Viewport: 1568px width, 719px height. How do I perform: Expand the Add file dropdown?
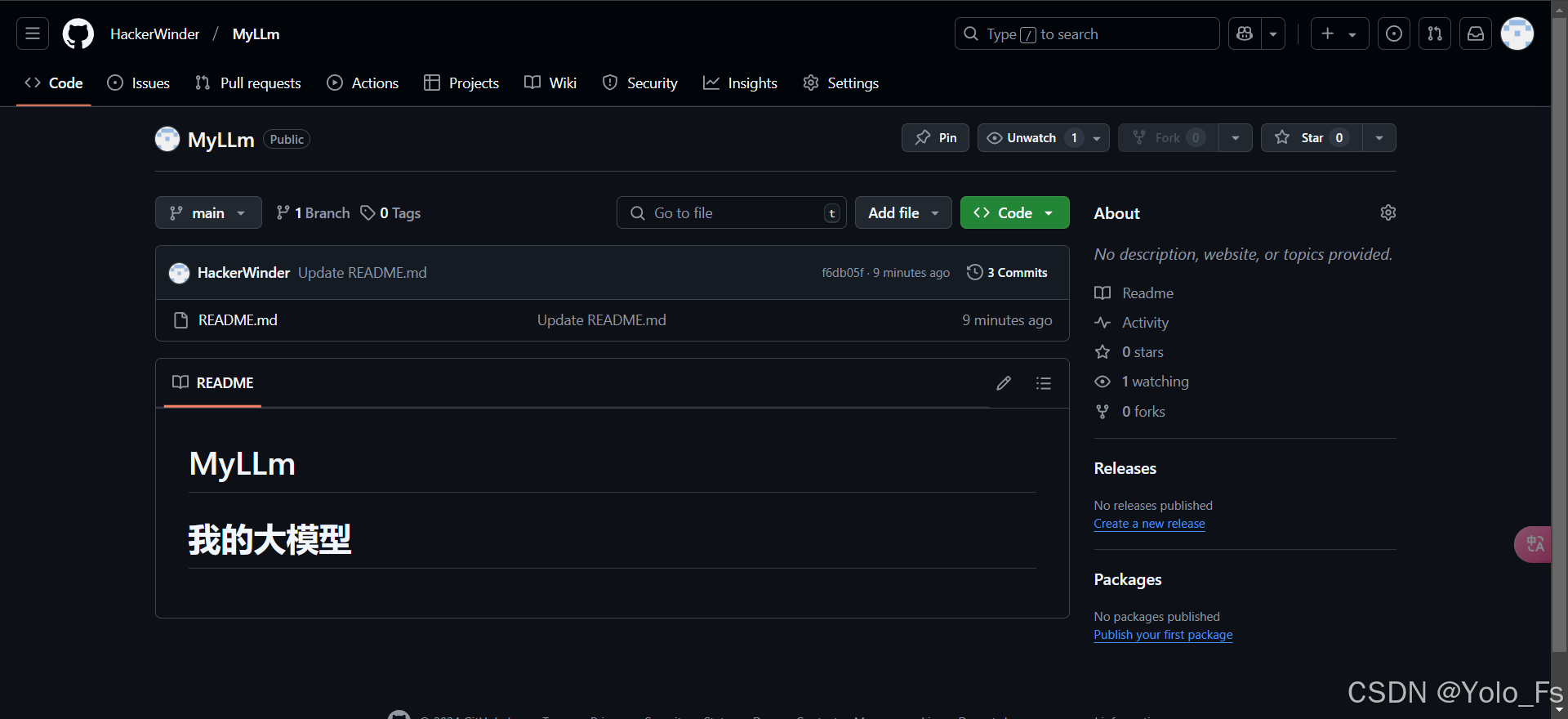pyautogui.click(x=903, y=212)
